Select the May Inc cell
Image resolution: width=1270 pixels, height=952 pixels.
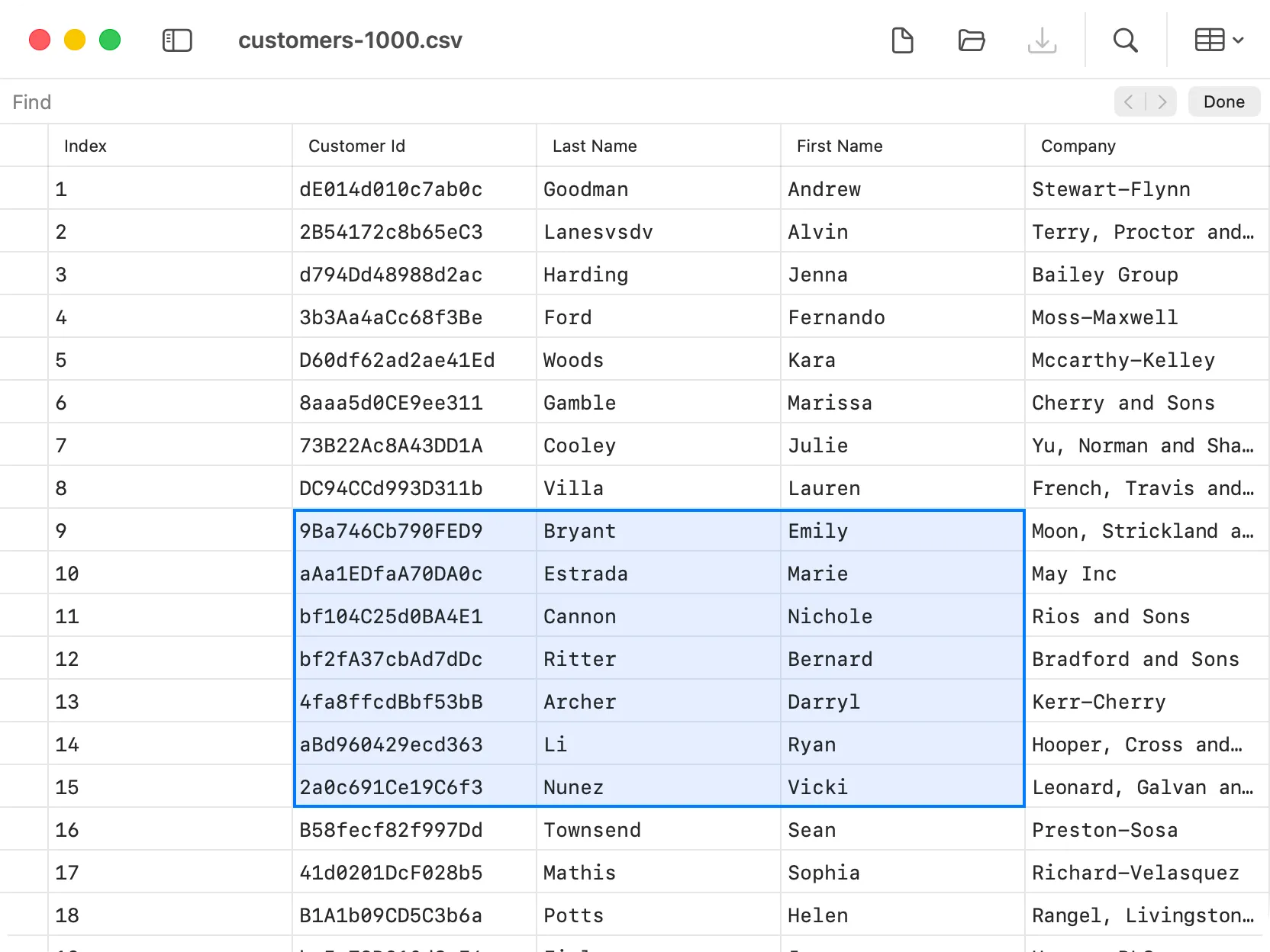(x=1147, y=573)
